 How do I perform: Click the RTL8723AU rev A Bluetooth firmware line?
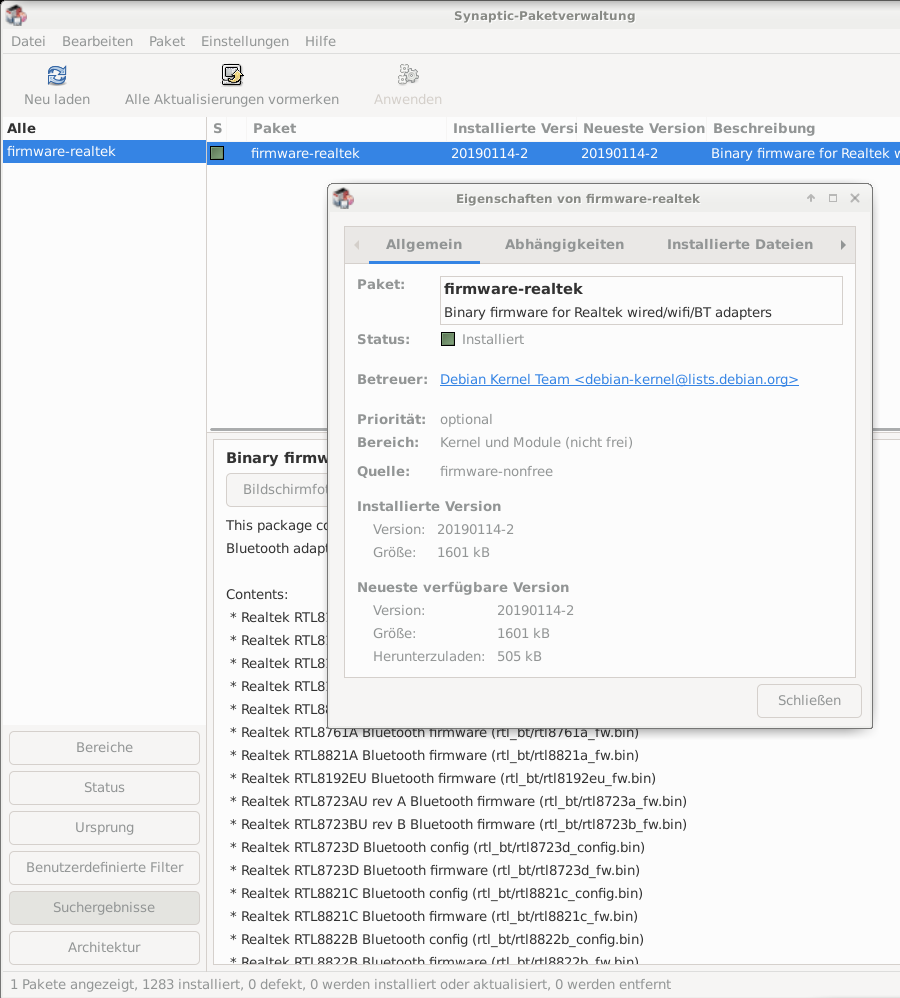coord(458,801)
